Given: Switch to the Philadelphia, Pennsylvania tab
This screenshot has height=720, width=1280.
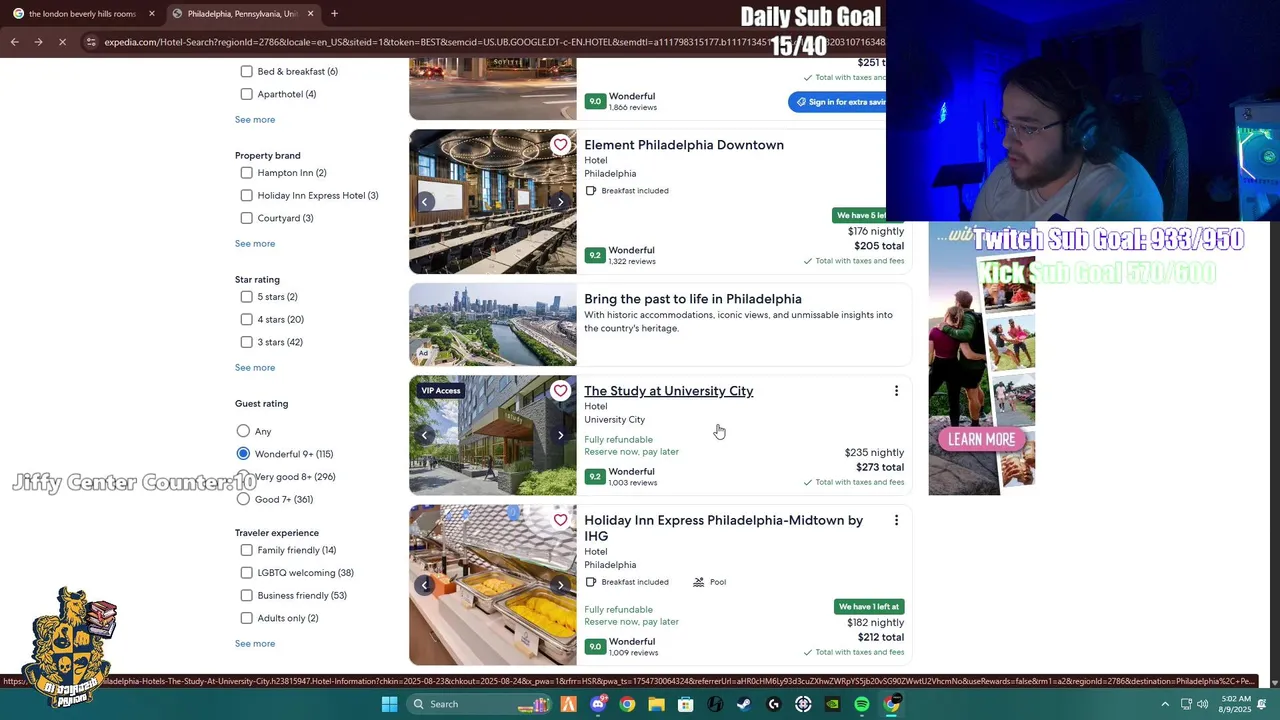Looking at the screenshot, I should click(x=243, y=14).
